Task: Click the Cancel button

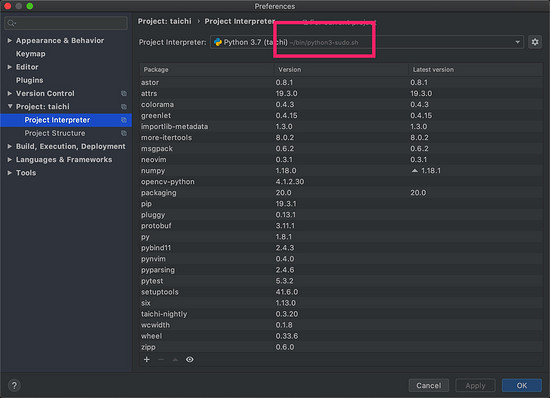Action: click(429, 385)
